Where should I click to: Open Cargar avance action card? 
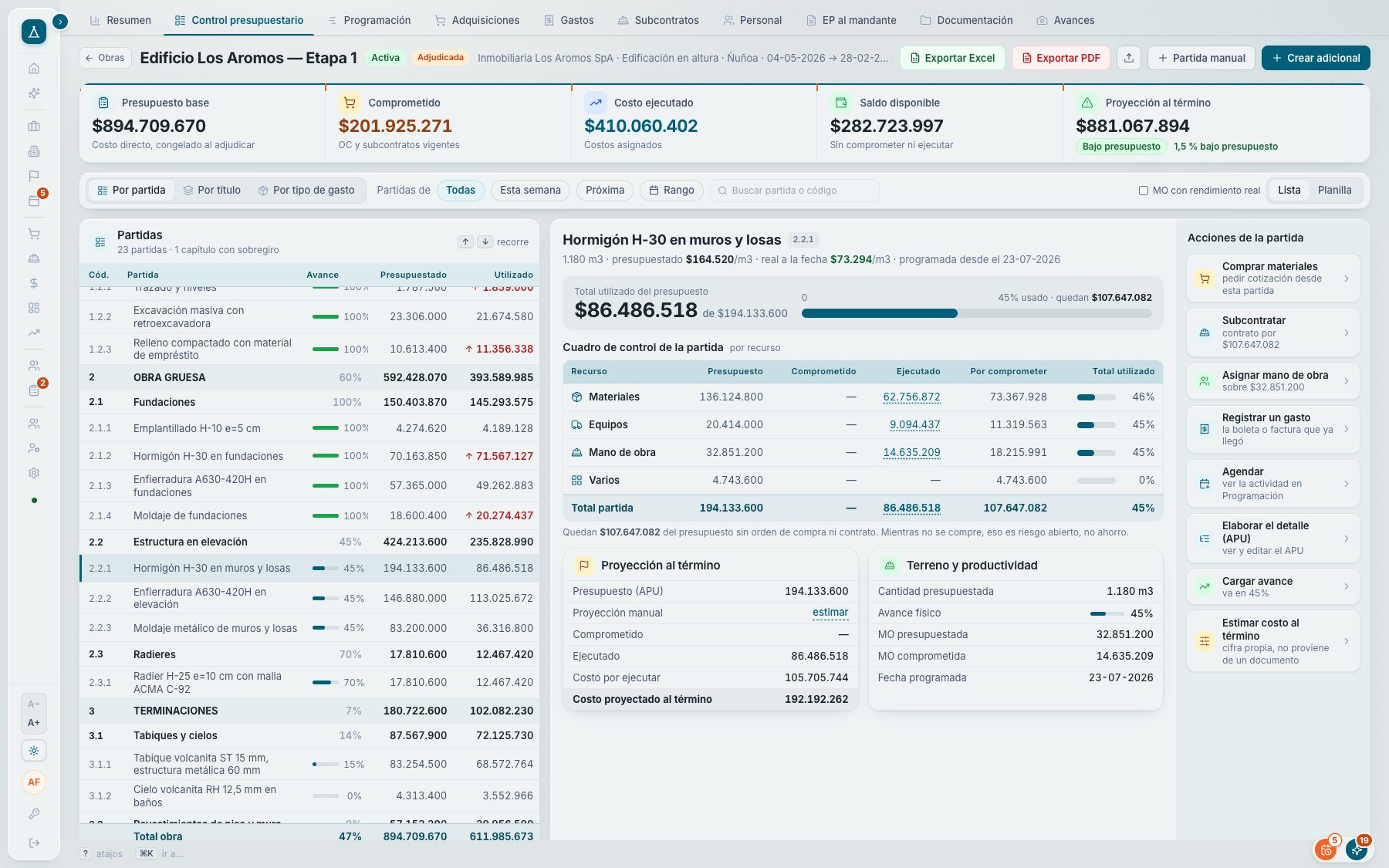tap(1272, 587)
